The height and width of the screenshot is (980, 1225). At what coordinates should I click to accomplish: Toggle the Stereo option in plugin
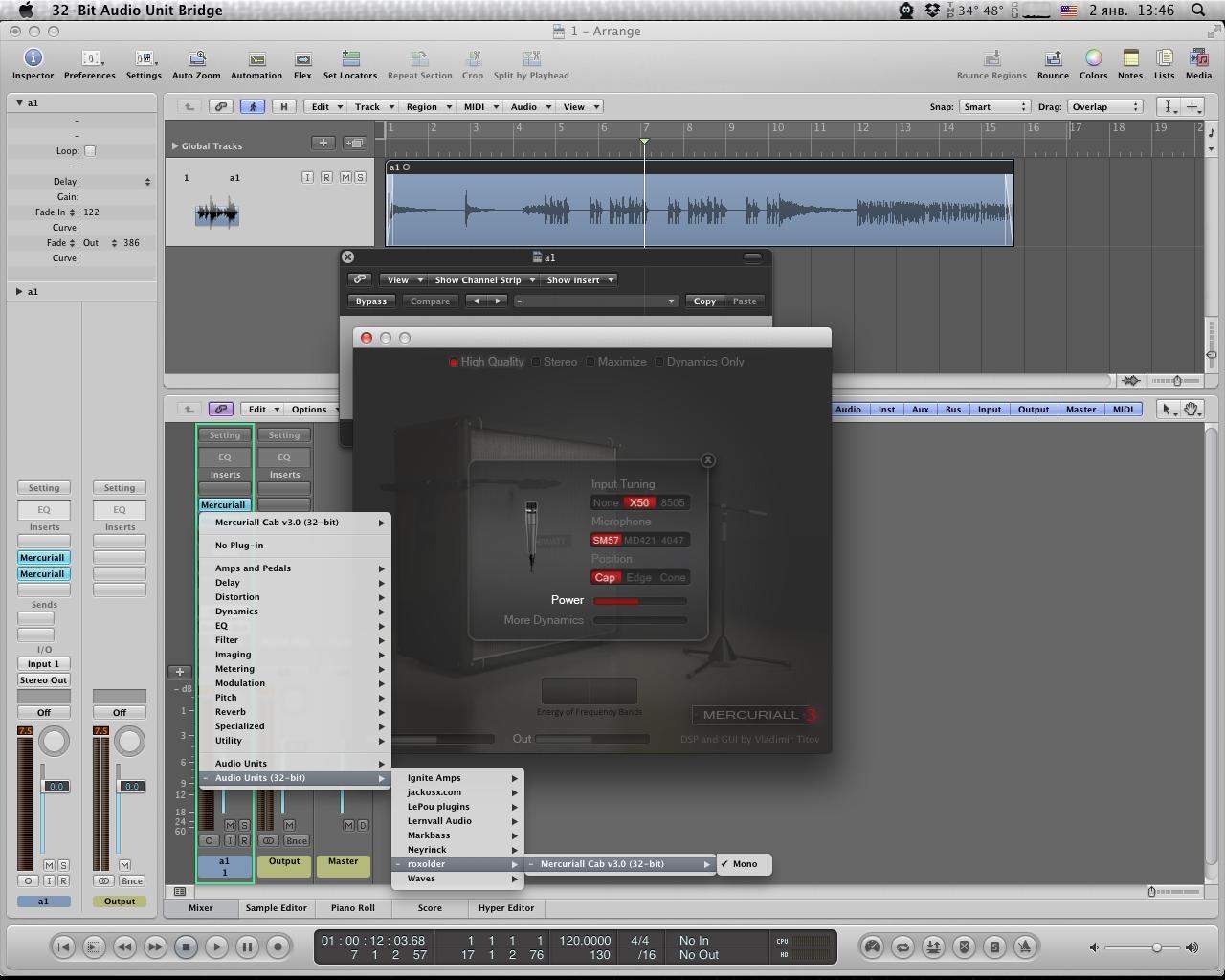point(537,362)
